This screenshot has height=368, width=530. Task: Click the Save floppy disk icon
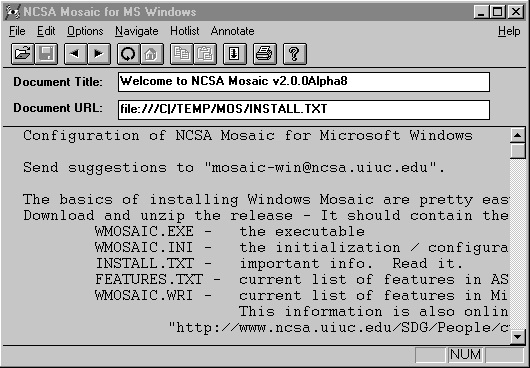[x=46, y=54]
